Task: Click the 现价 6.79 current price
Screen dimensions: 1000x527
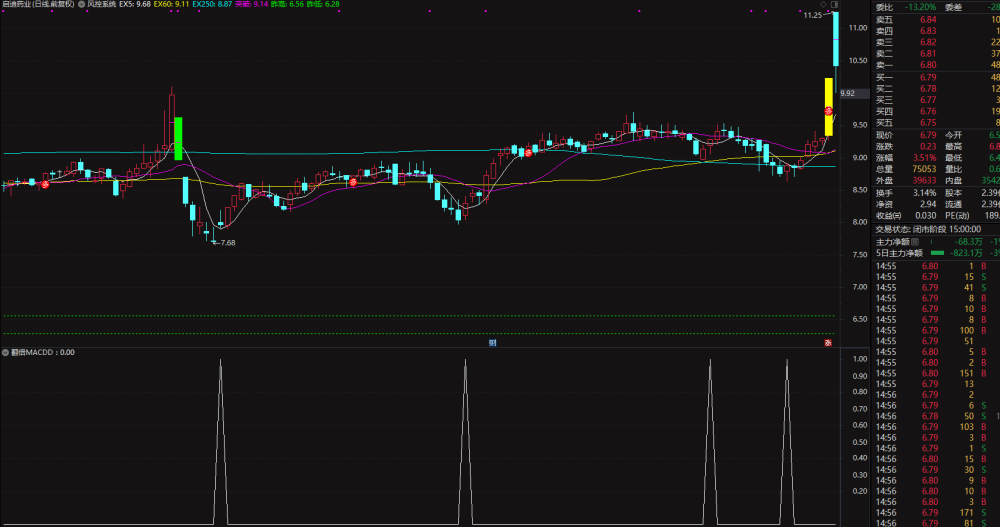Action: (928, 135)
